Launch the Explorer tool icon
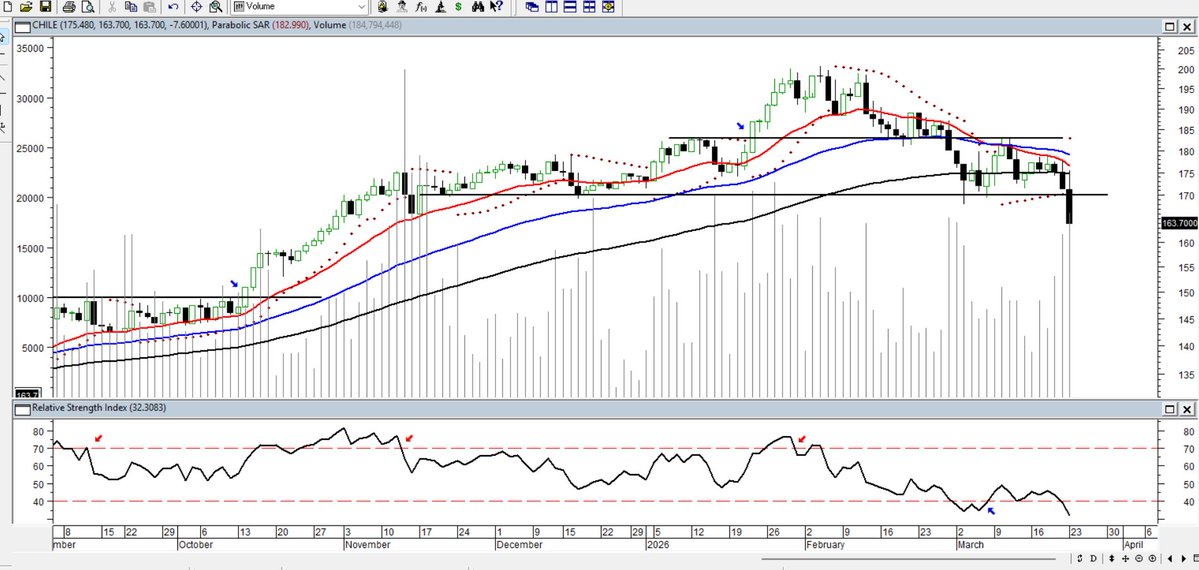Viewport: 1199px width, 570px height. click(x=403, y=7)
